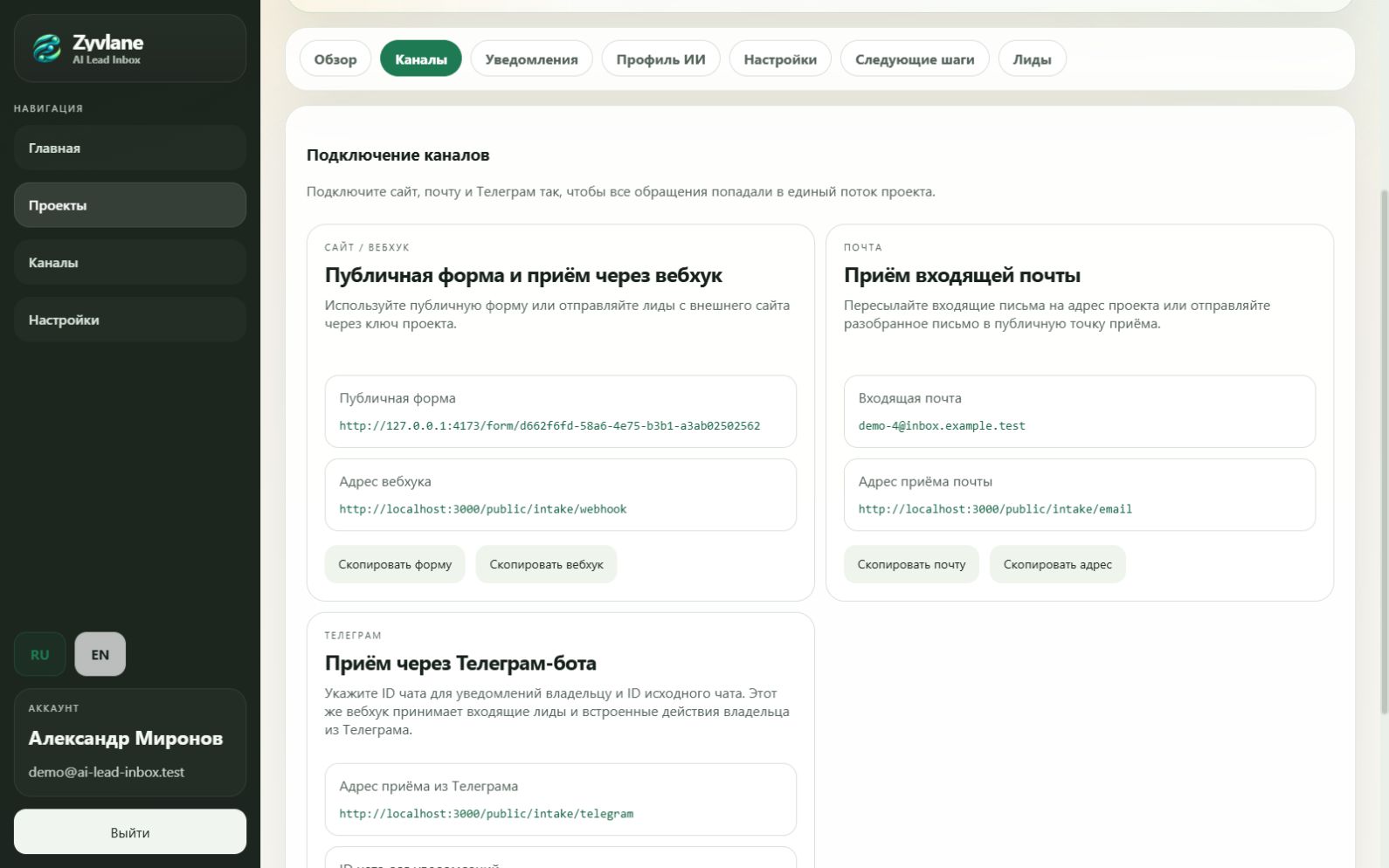Screen dimensions: 1389x868
Task: Navigate to Главная in sidebar
Action: click(130, 148)
